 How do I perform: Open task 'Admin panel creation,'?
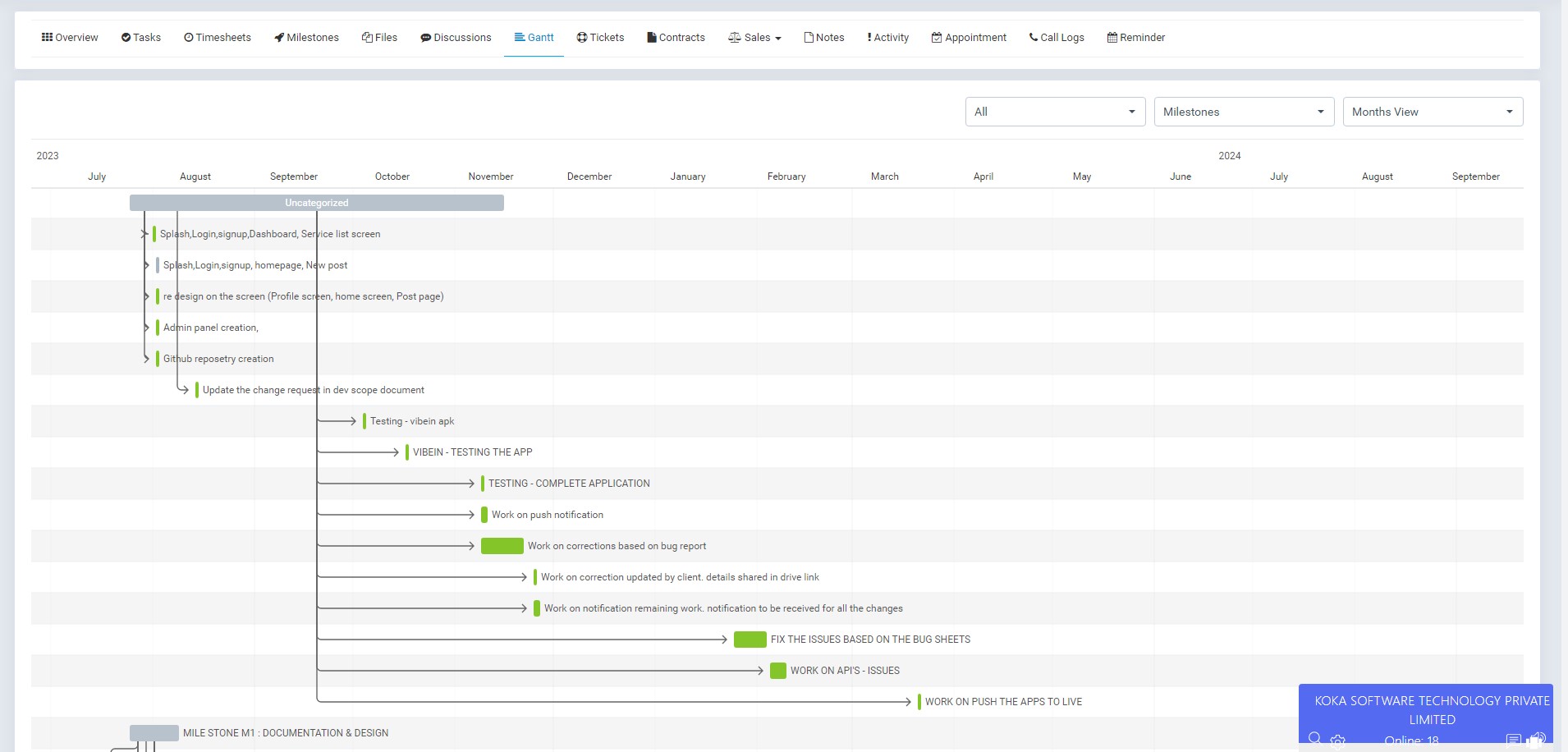coord(211,328)
